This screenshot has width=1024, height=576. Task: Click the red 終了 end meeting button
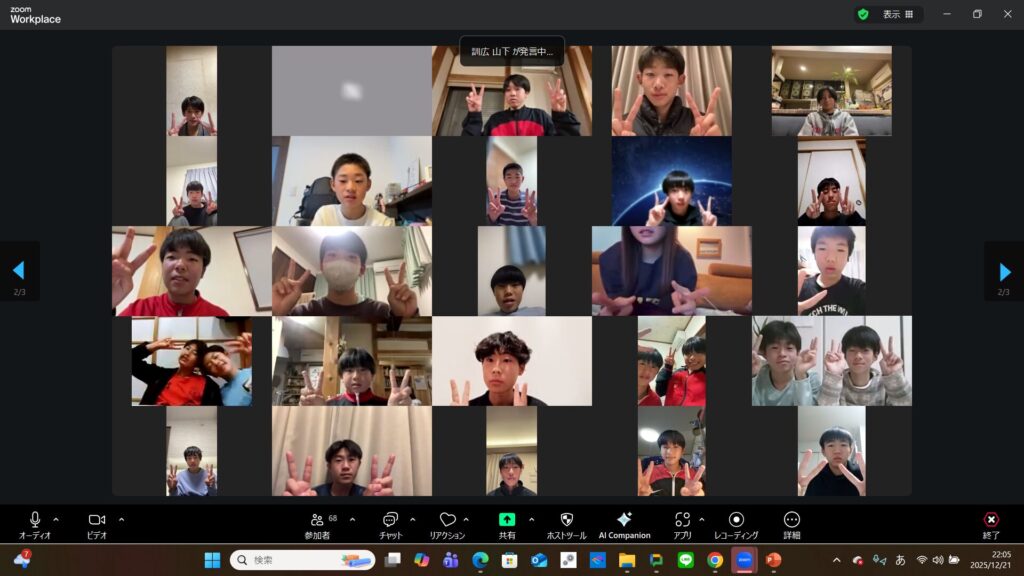click(x=991, y=521)
